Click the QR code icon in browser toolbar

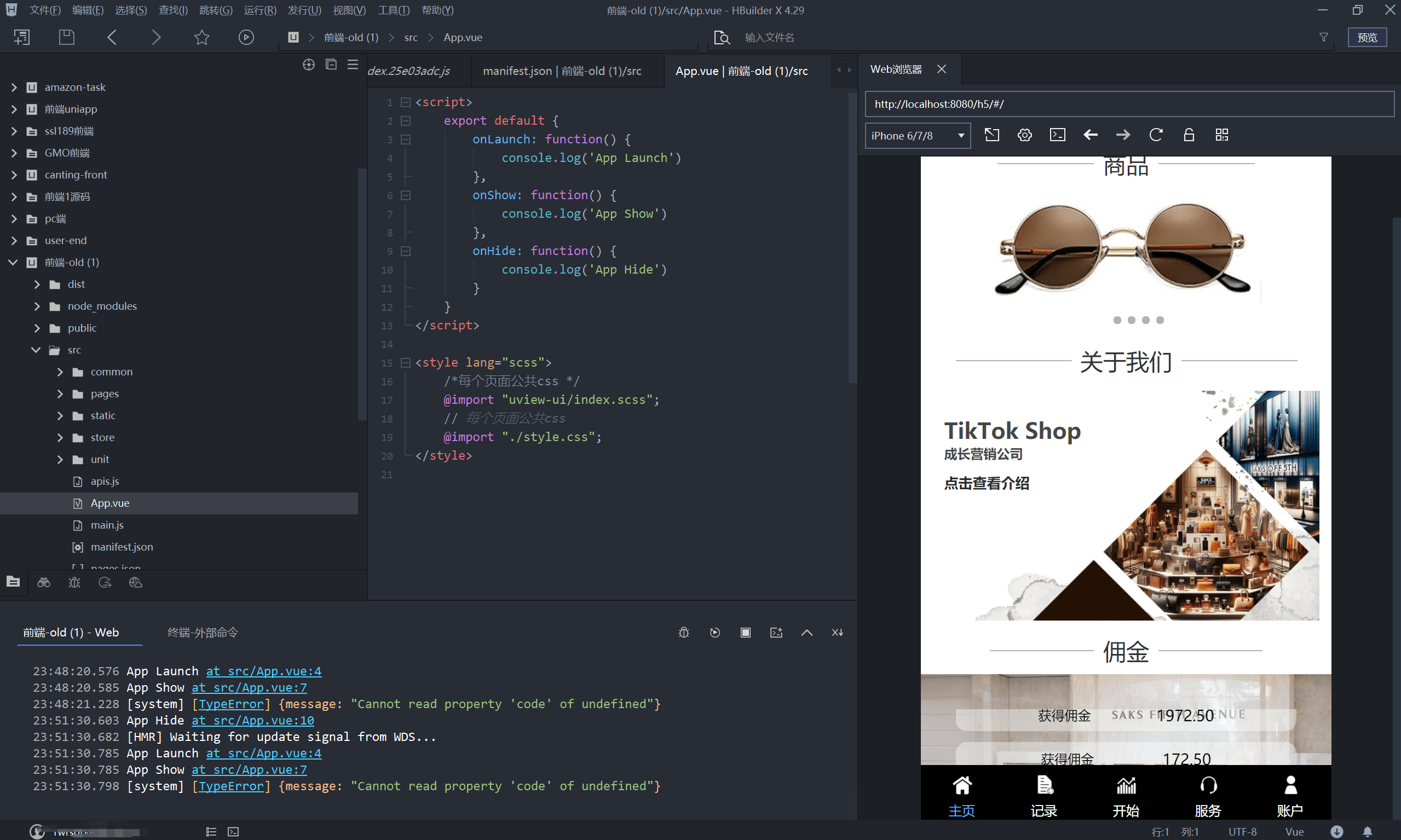point(1221,135)
